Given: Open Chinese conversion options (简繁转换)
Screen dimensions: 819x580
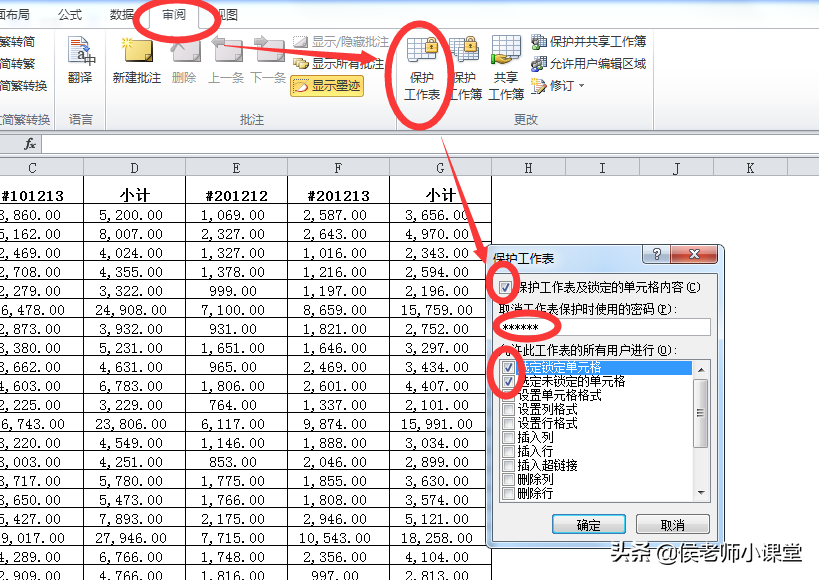Looking at the screenshot, I should [24, 86].
